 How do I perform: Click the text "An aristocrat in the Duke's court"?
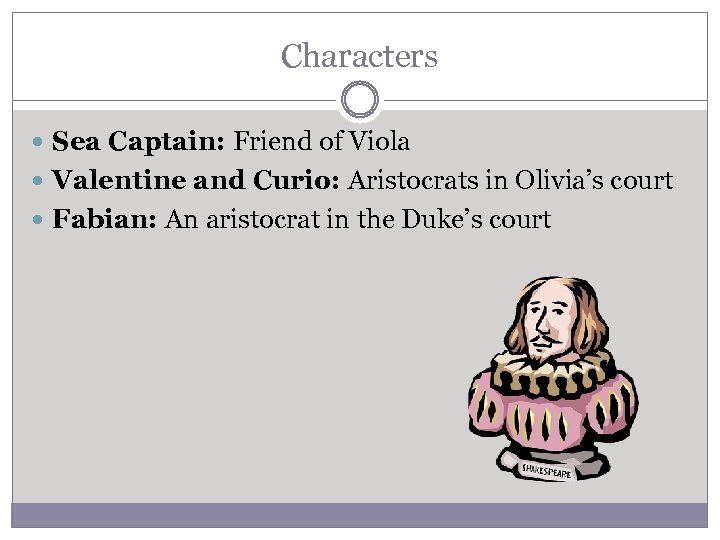click(358, 219)
